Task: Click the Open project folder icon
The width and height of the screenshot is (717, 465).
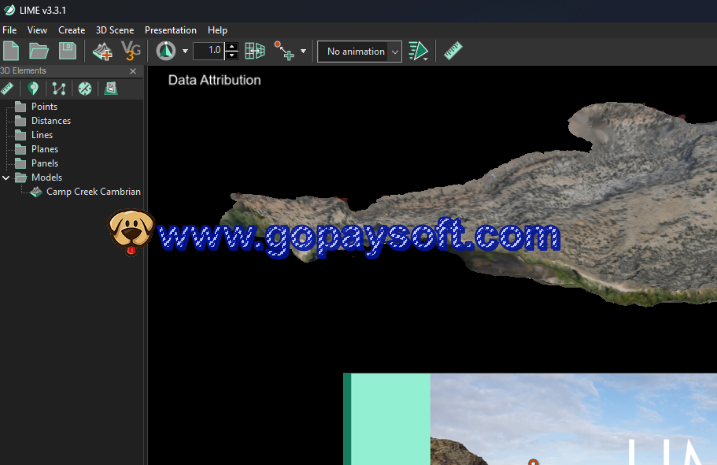Action: click(39, 50)
